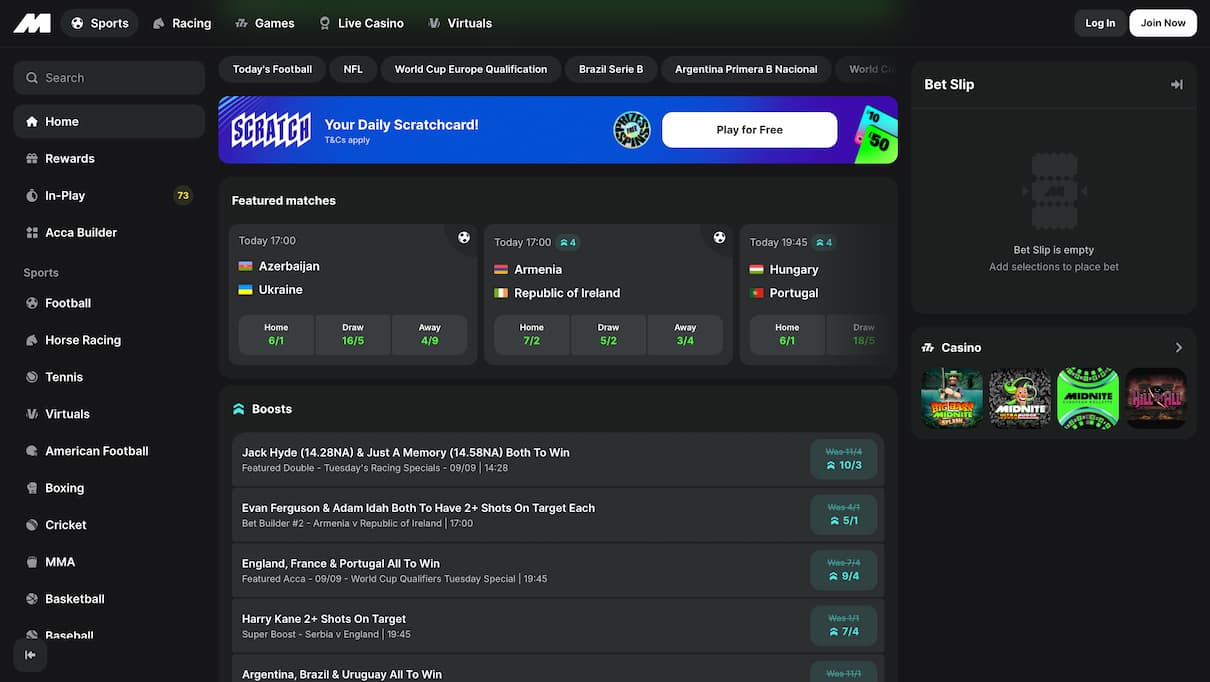Open Acca Builder
This screenshot has width=1210, height=682.
pos(109,233)
